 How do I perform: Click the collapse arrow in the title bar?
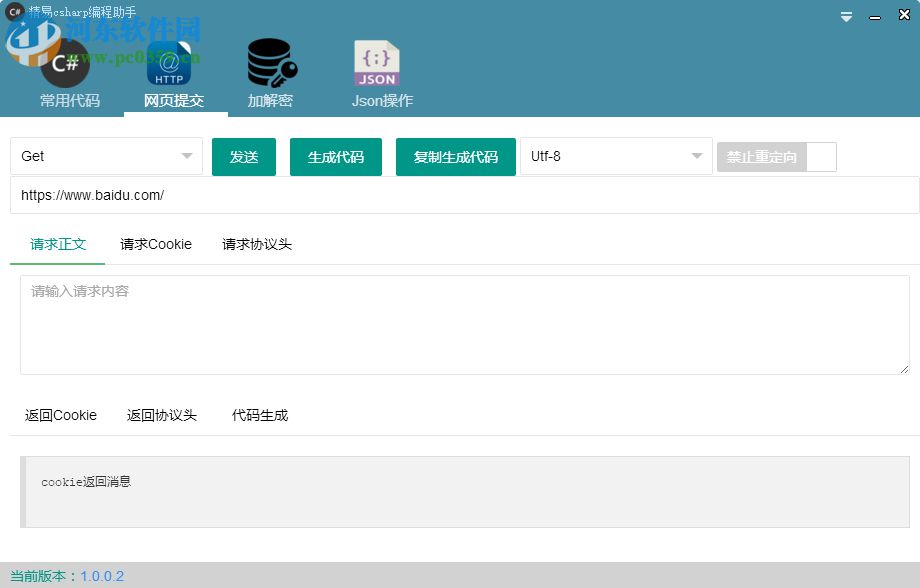pos(845,15)
